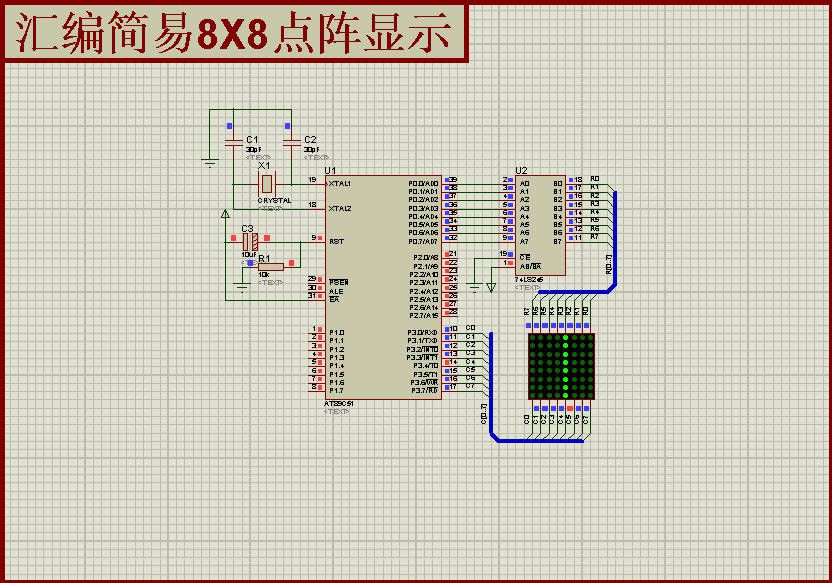
Task: Click the power terminal arrow above C3
Action: click(225, 214)
